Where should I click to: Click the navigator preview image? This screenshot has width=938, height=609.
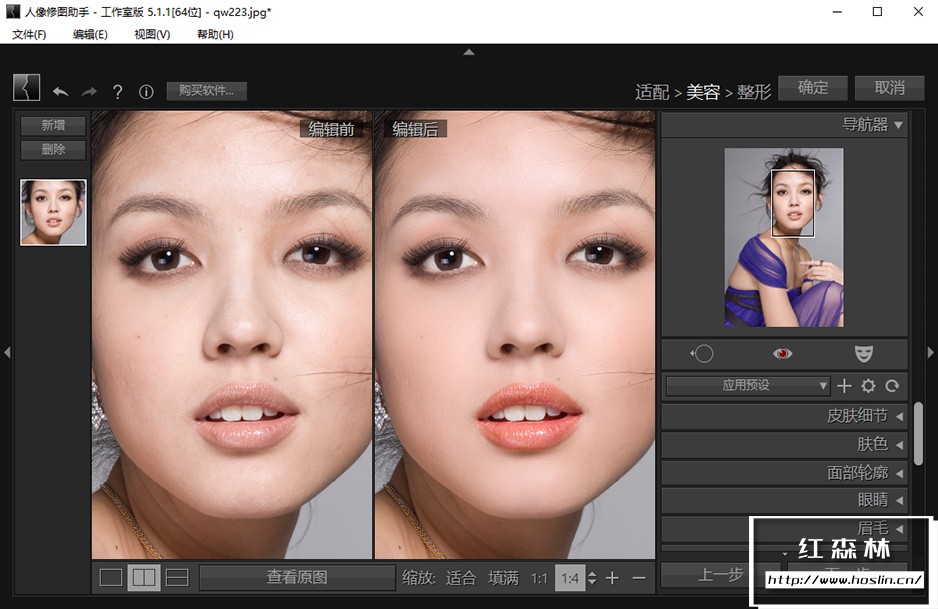point(784,237)
